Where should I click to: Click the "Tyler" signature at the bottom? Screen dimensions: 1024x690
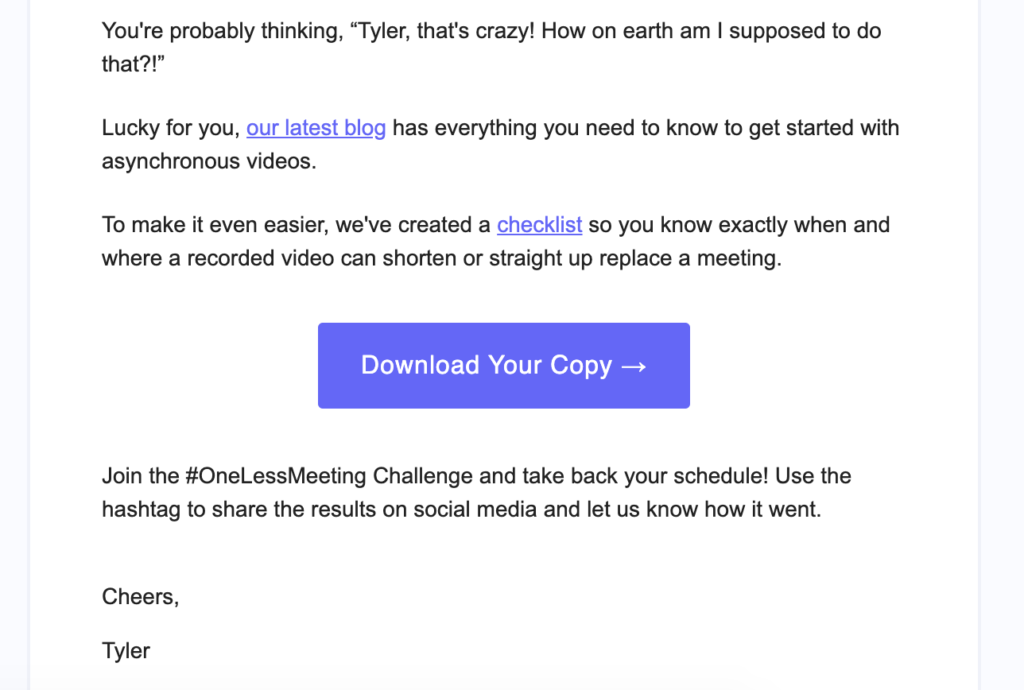pos(126,651)
